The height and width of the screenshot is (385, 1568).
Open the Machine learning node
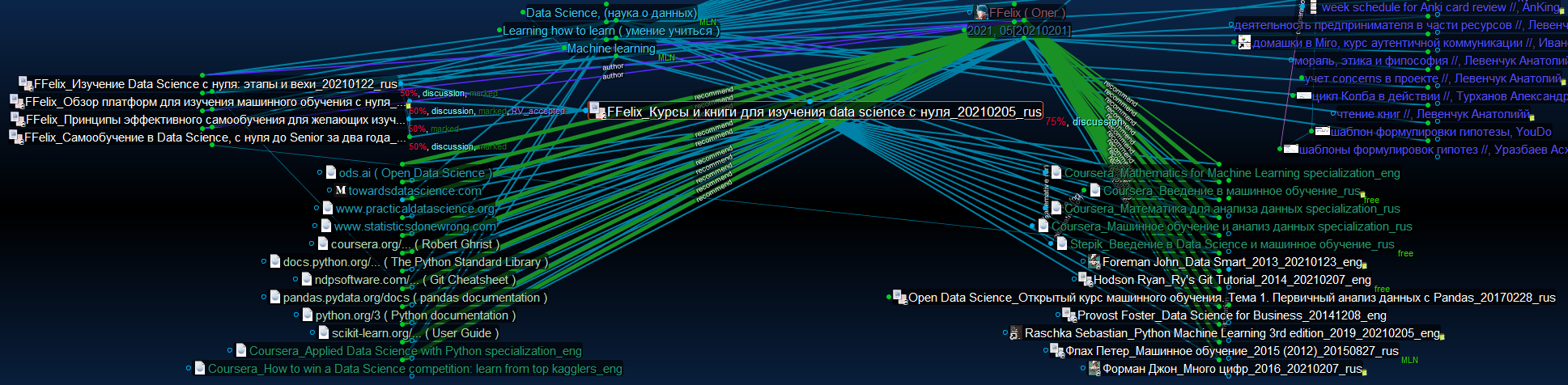pos(611,49)
